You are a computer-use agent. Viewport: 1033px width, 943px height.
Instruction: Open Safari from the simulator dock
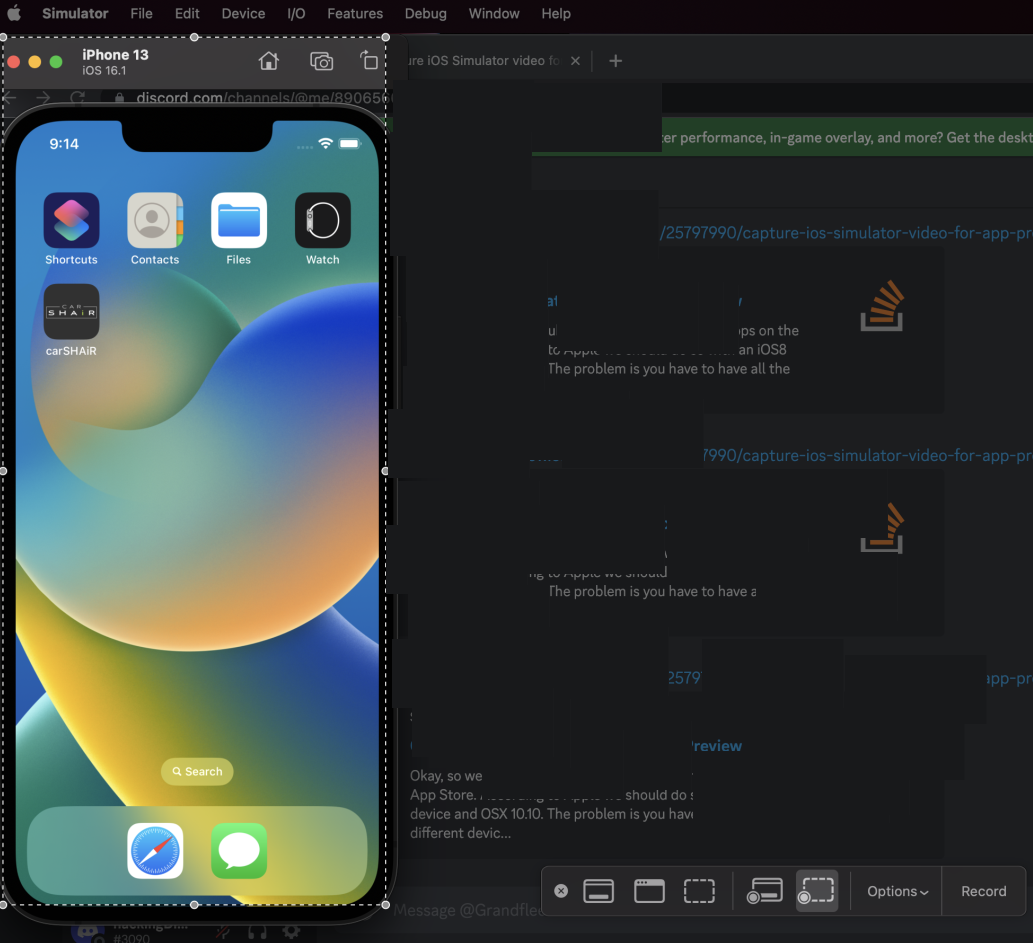coord(155,850)
